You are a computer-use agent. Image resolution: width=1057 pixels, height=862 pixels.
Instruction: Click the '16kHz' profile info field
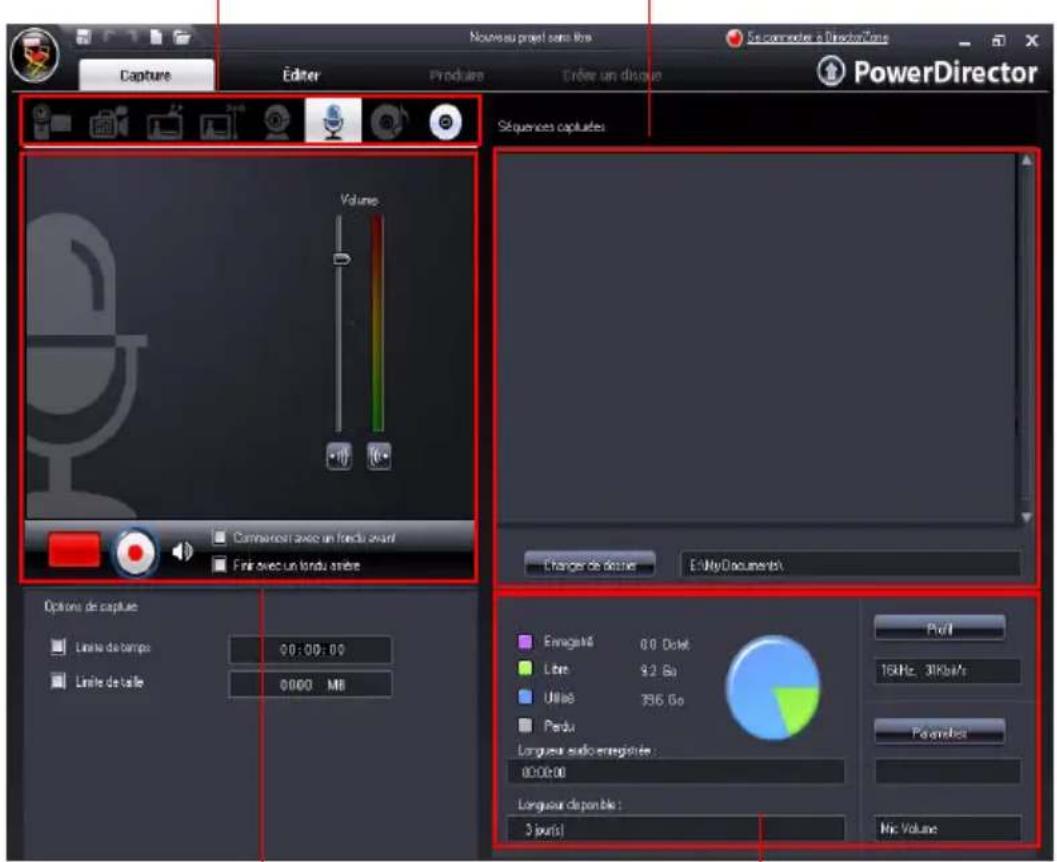click(948, 671)
